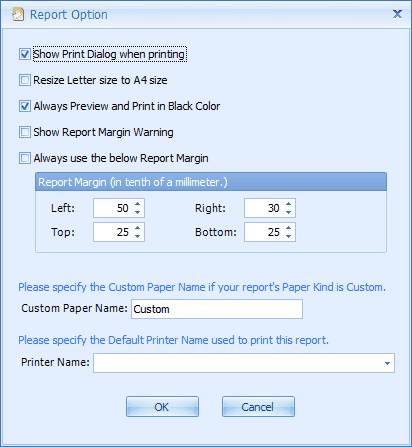
Task: Decrease the Right margin with down arrow
Action: 289,212
